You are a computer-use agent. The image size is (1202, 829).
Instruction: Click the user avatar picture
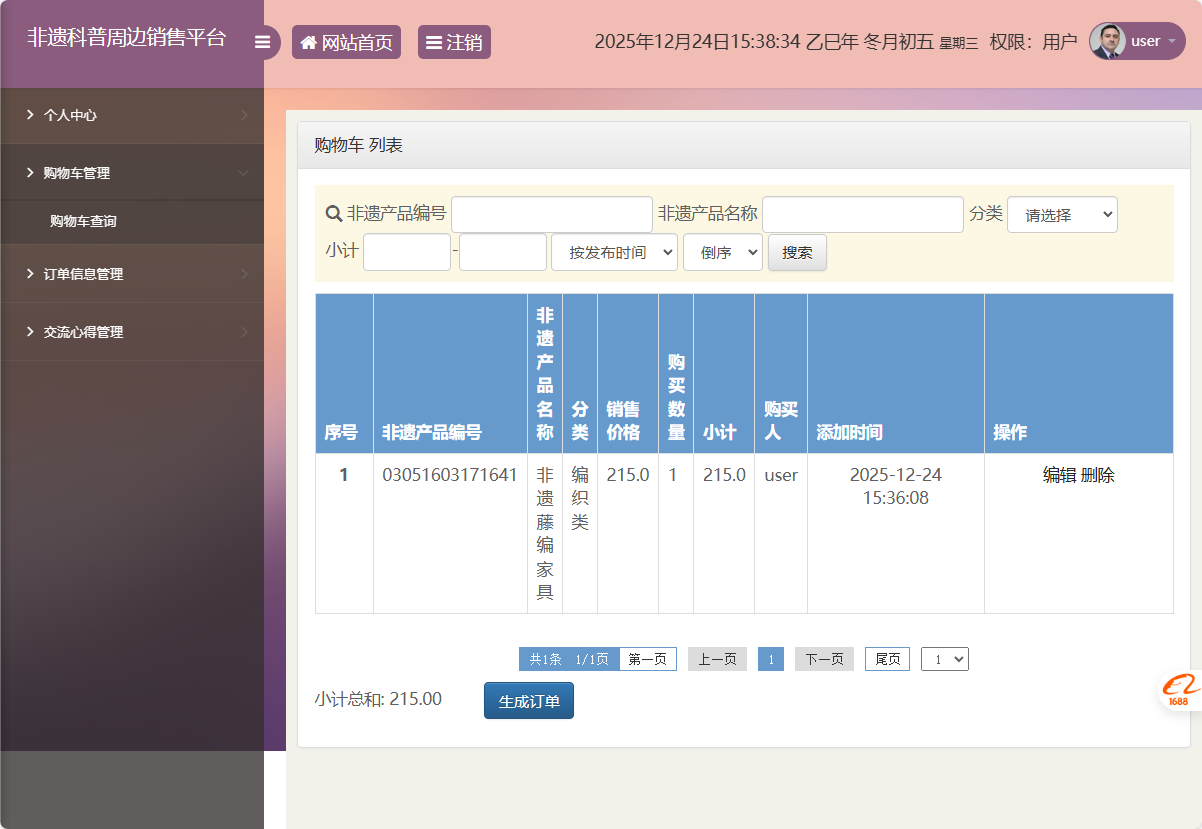(1107, 41)
